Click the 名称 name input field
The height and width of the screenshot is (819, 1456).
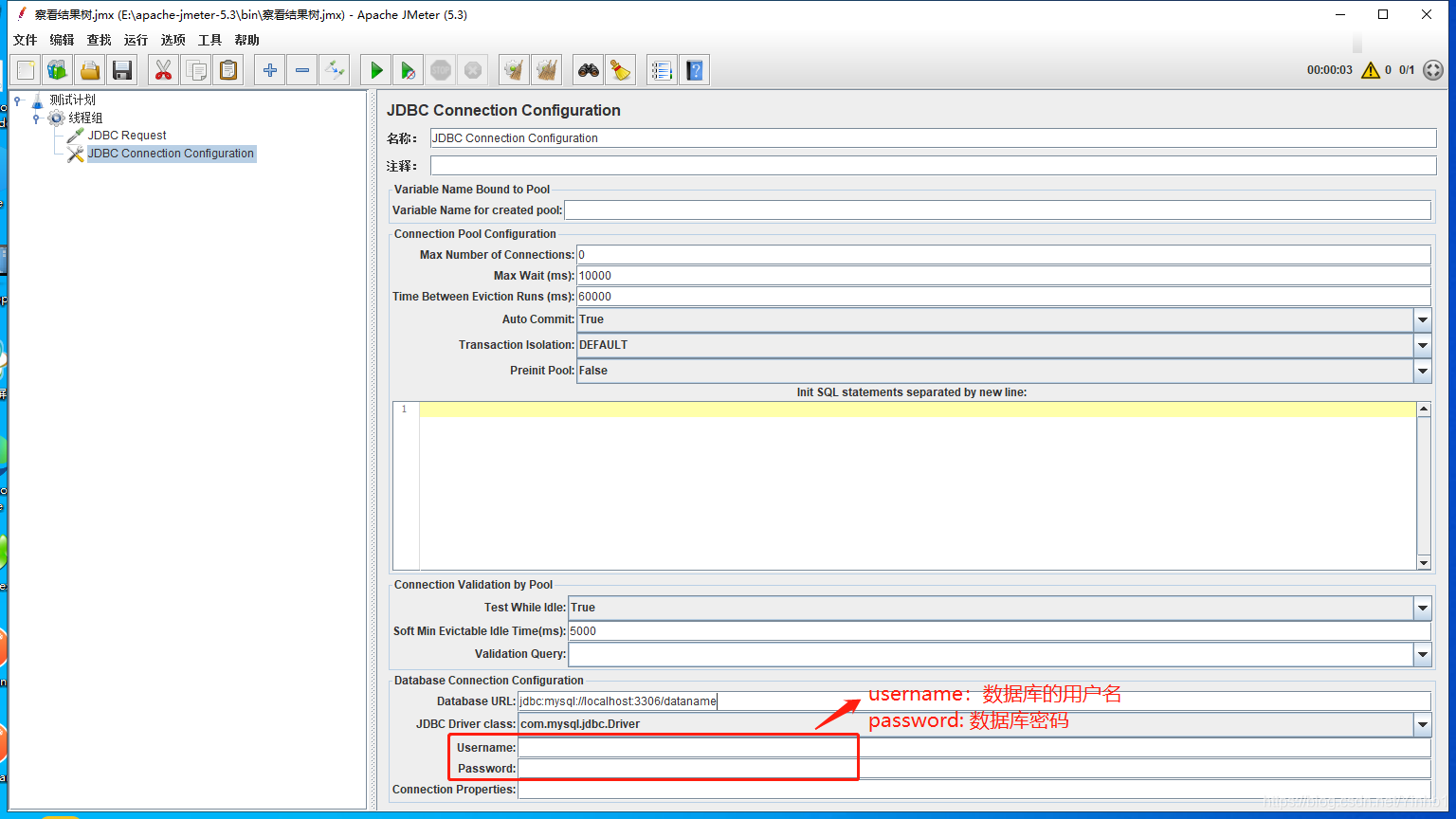(x=933, y=138)
